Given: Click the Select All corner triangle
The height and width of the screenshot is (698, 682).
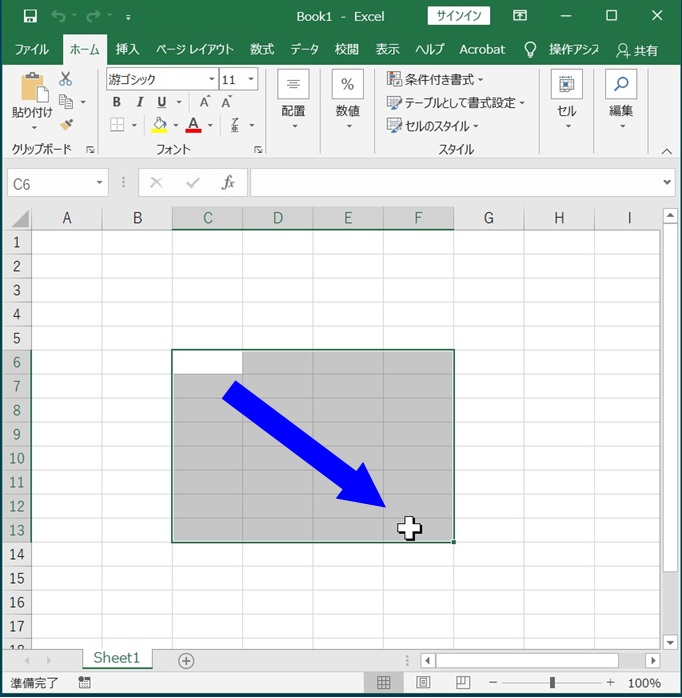Looking at the screenshot, I should click(x=19, y=218).
